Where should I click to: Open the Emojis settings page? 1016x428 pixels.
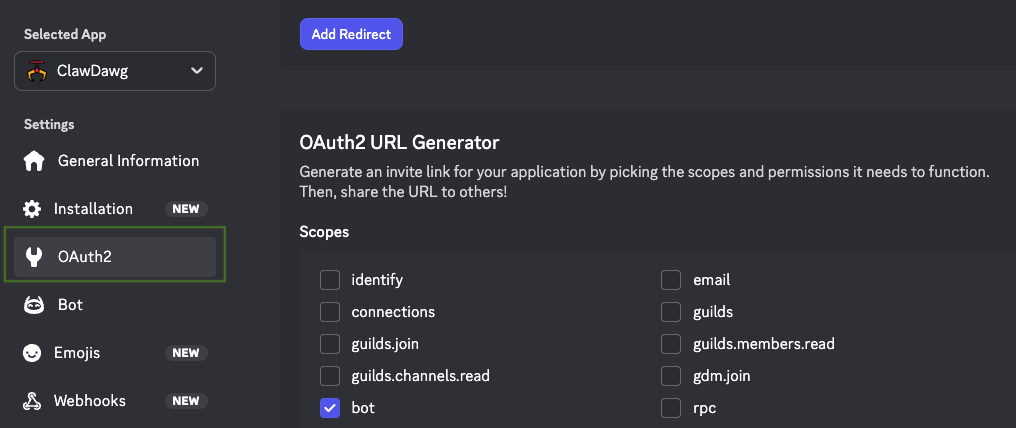[x=77, y=353]
